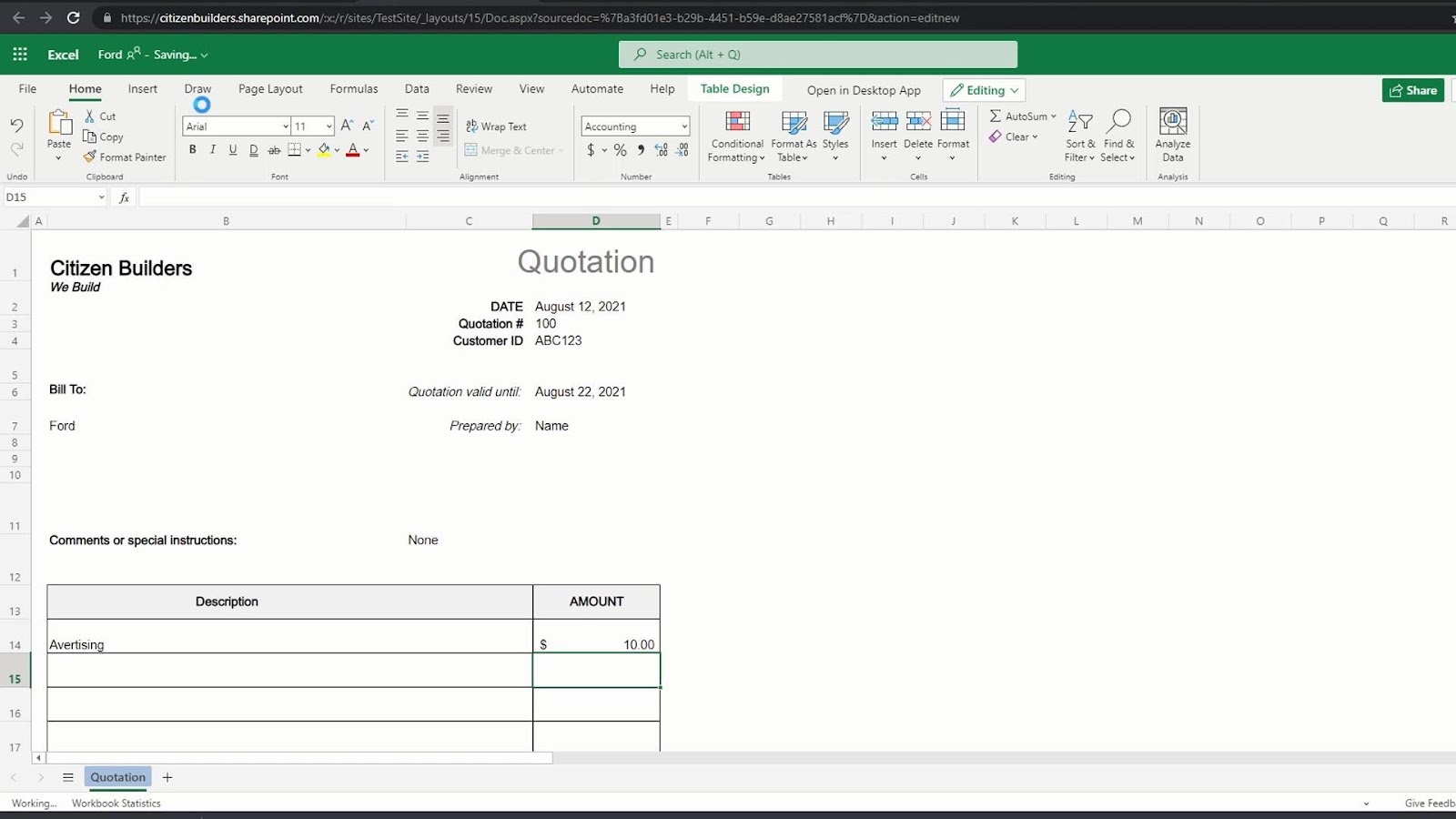
Task: Toggle Wrap Text for the cell
Action: pyautogui.click(x=496, y=126)
